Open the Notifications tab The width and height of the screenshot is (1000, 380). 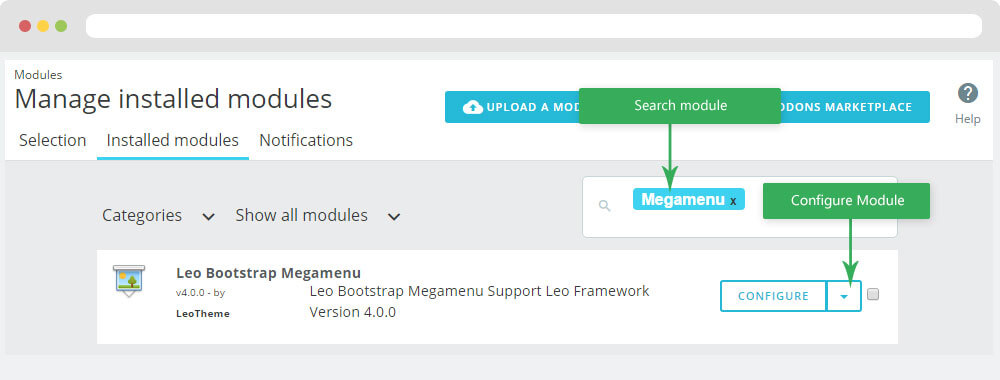click(306, 140)
